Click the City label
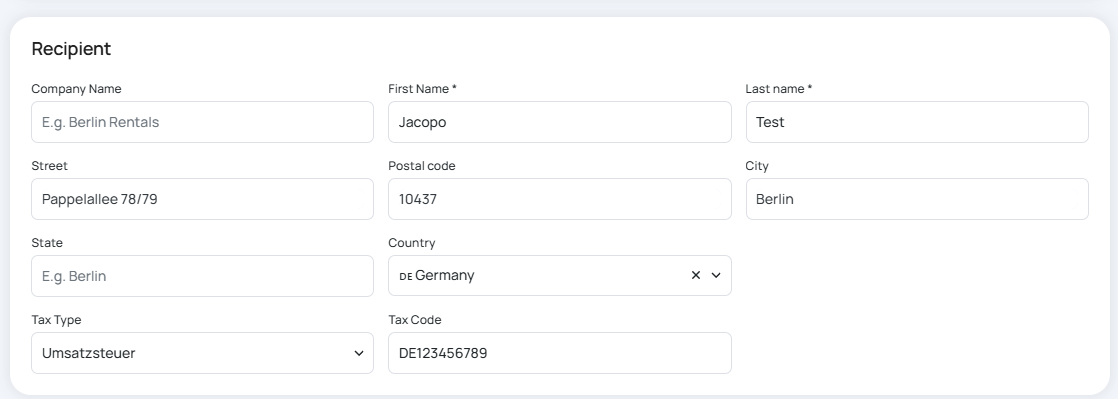 pos(757,166)
